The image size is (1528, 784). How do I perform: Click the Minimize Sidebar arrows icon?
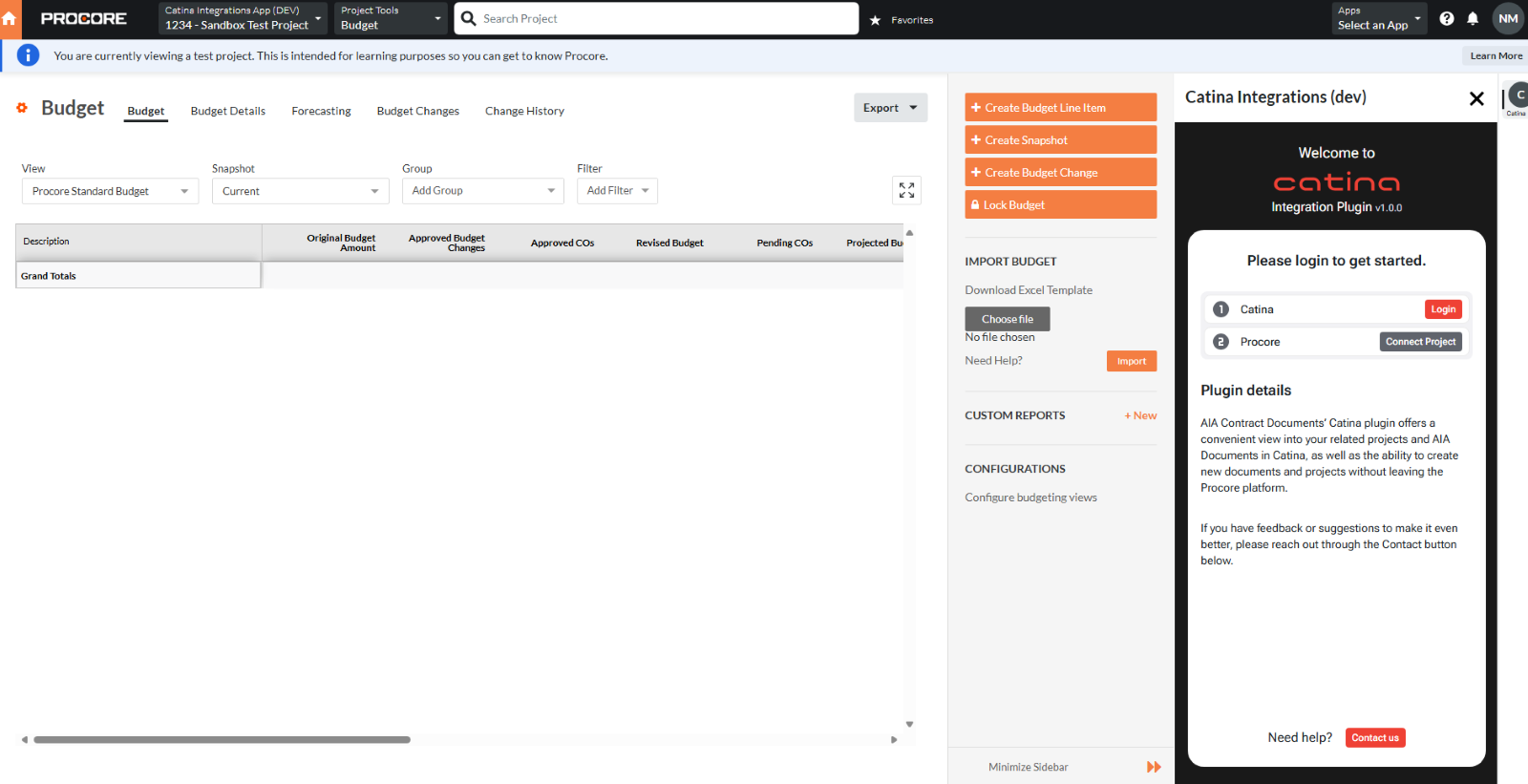(x=1154, y=767)
